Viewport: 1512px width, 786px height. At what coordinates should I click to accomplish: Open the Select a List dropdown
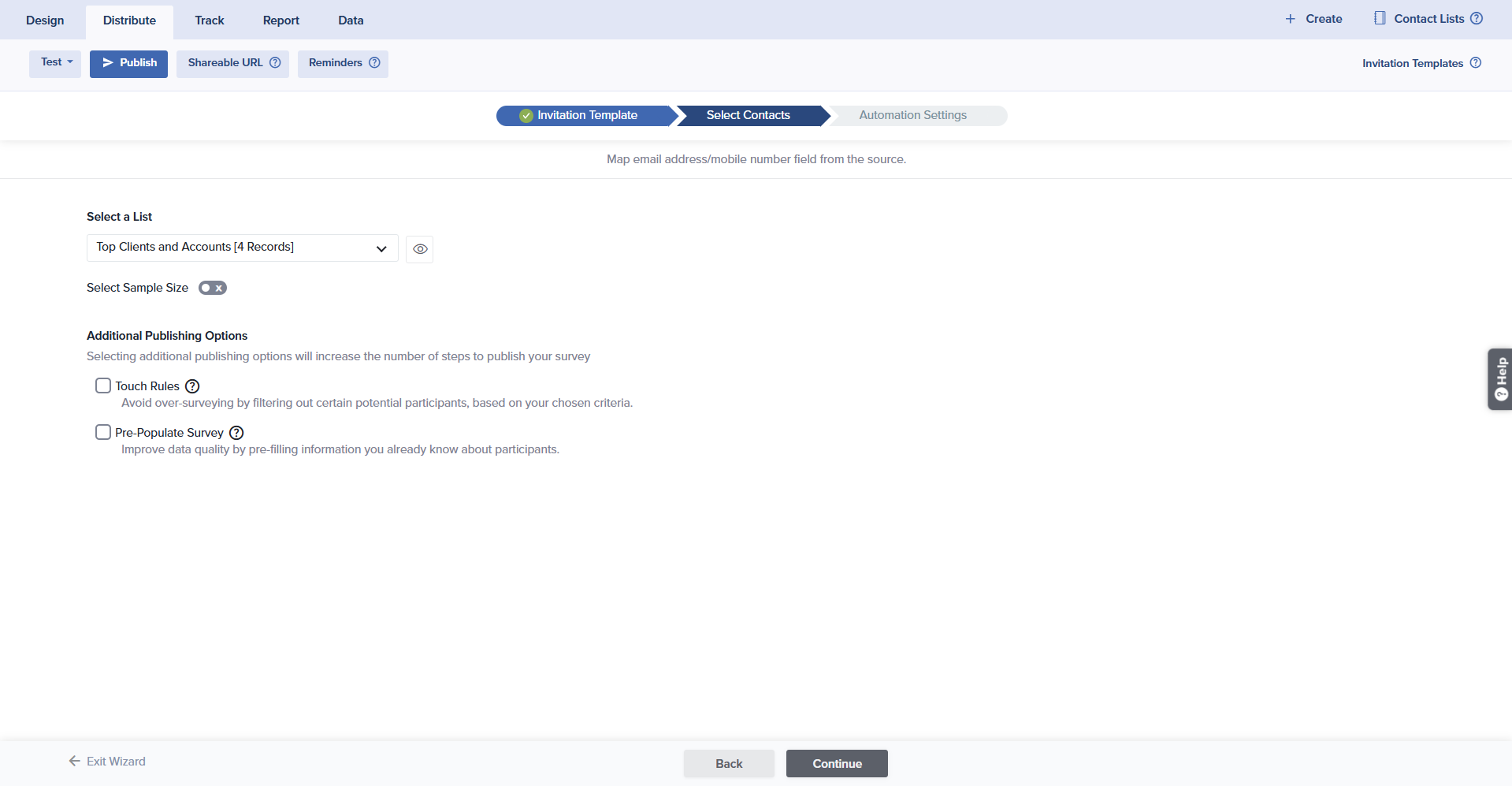click(x=242, y=248)
